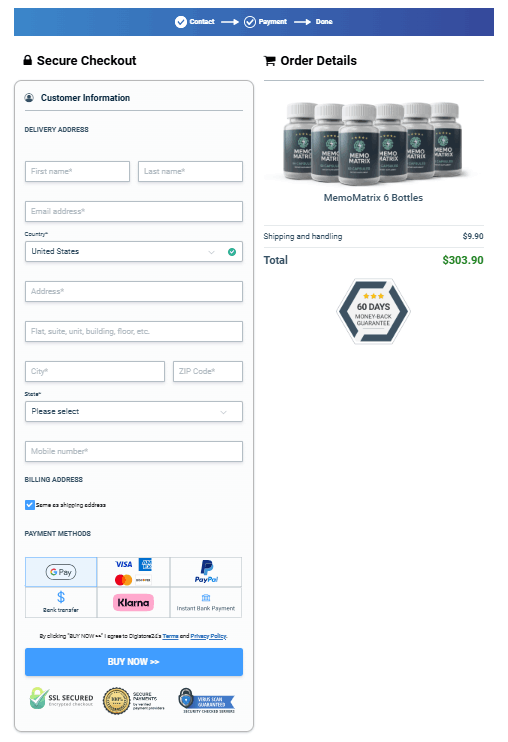
Task: Click the 'DELIVERY ADDRESS' heading
Action: click(x=56, y=130)
